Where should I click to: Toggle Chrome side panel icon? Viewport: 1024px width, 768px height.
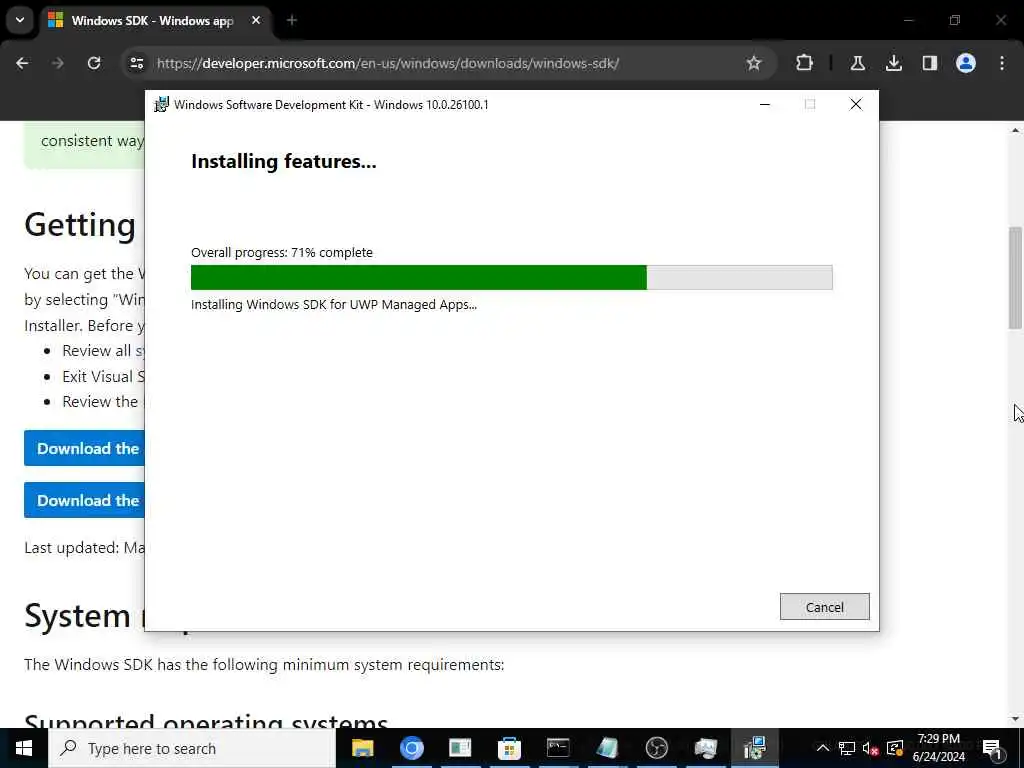929,63
